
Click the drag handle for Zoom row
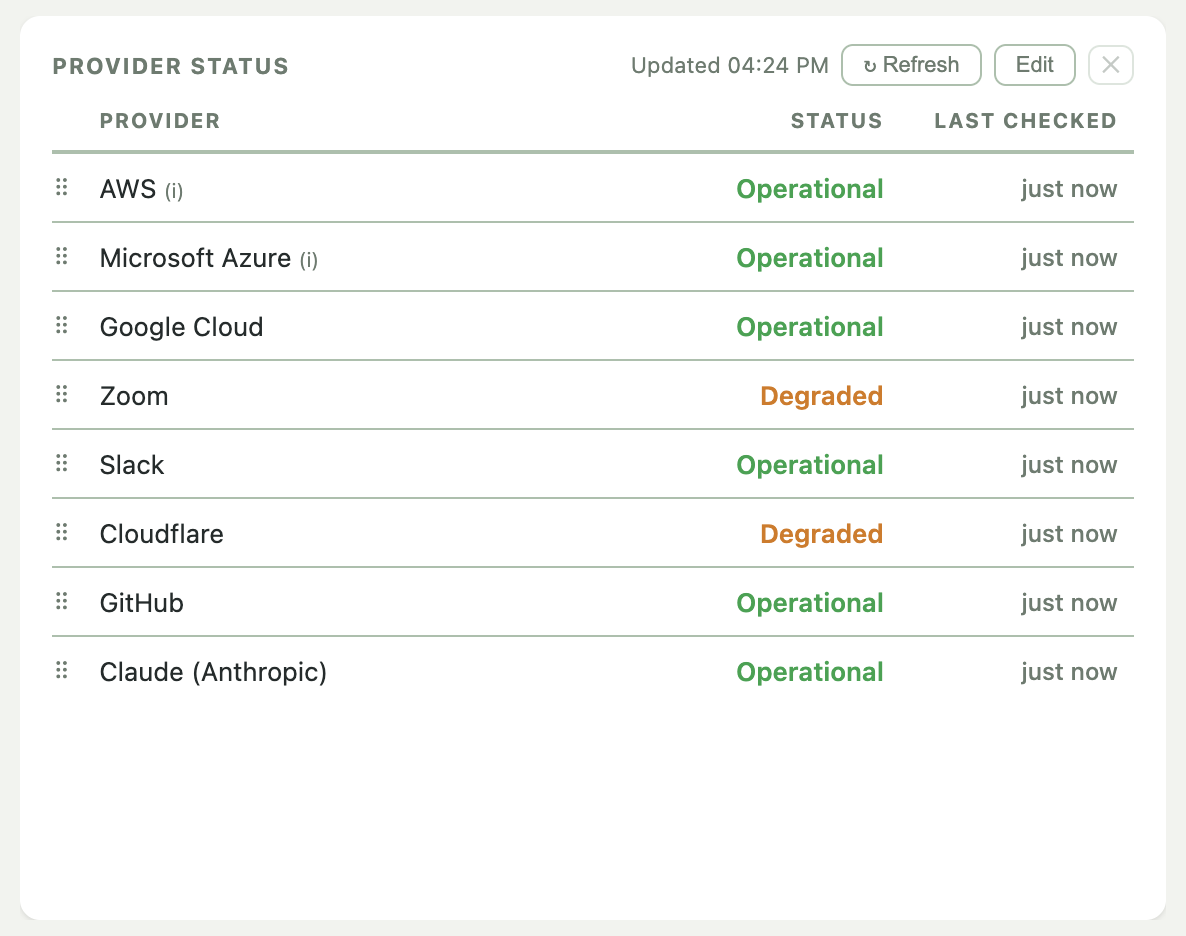tap(62, 394)
